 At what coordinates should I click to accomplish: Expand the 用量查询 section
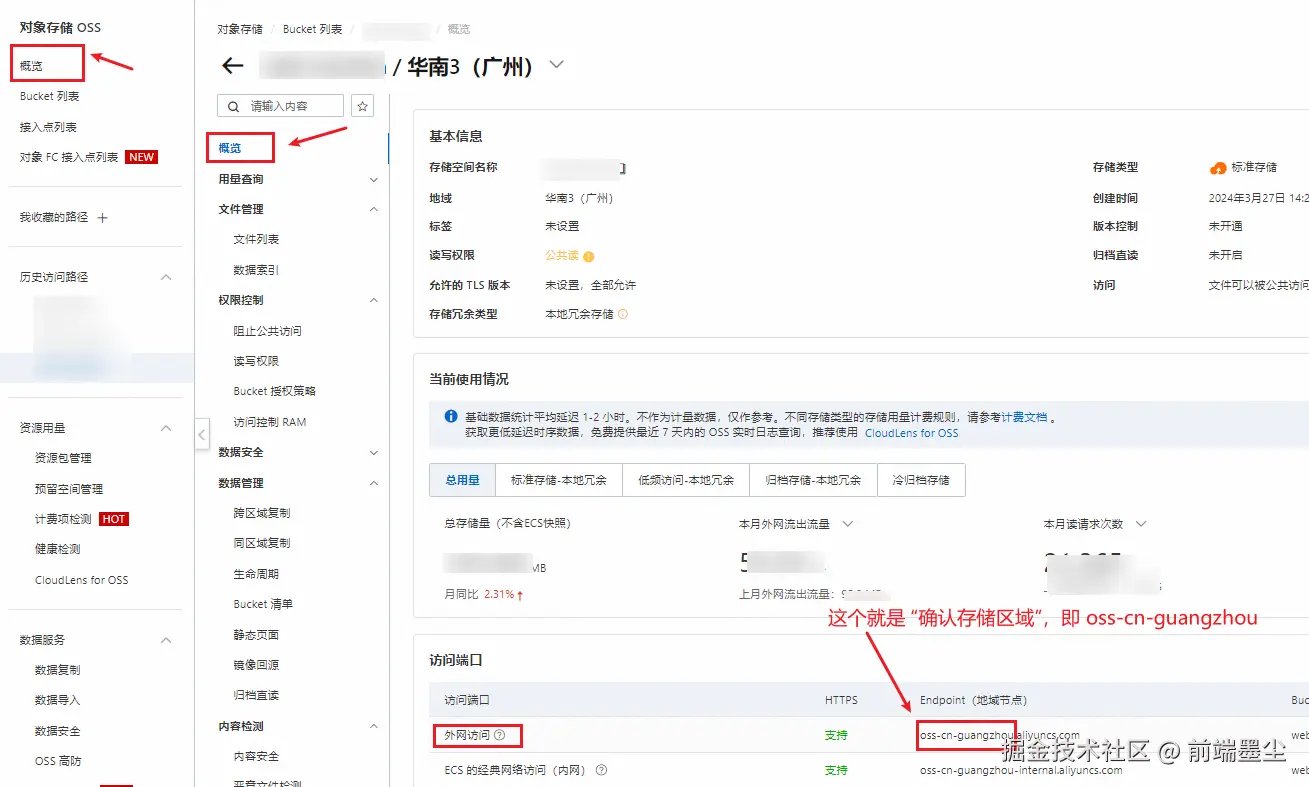click(x=374, y=180)
